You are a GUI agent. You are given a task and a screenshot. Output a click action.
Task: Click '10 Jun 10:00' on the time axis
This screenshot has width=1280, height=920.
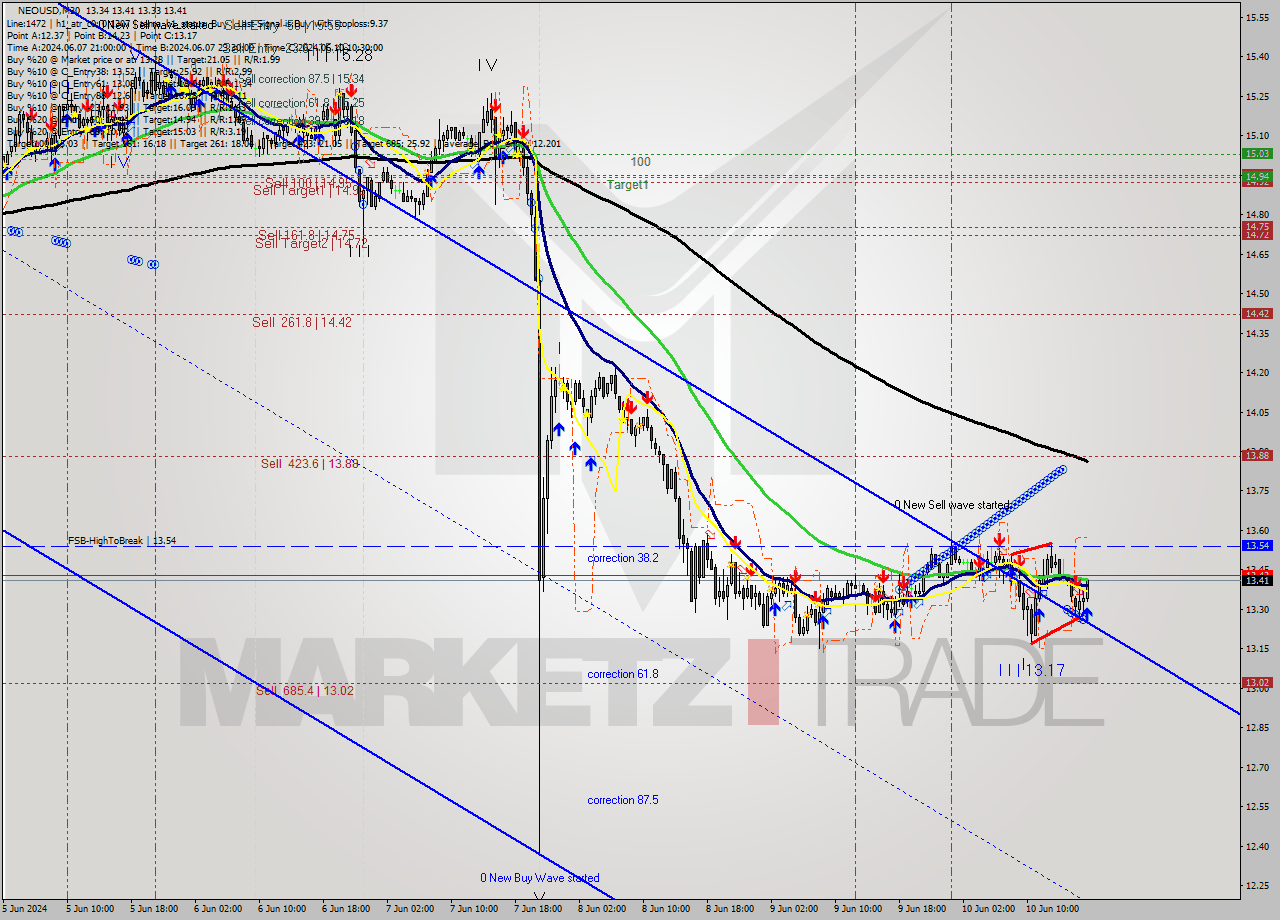[x=1052, y=909]
